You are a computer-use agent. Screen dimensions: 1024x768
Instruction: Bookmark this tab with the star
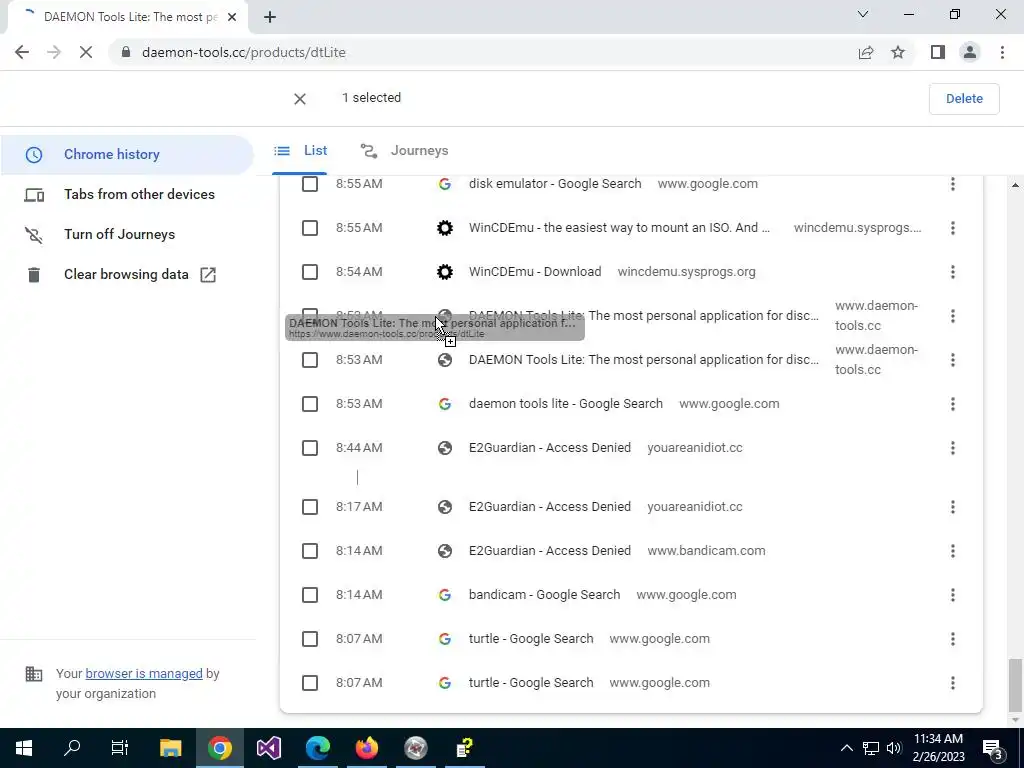click(898, 52)
